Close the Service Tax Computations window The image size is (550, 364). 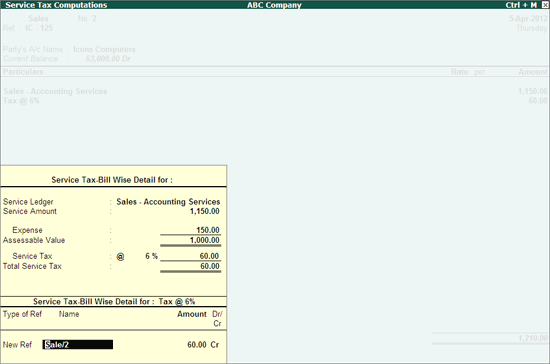[545, 5]
